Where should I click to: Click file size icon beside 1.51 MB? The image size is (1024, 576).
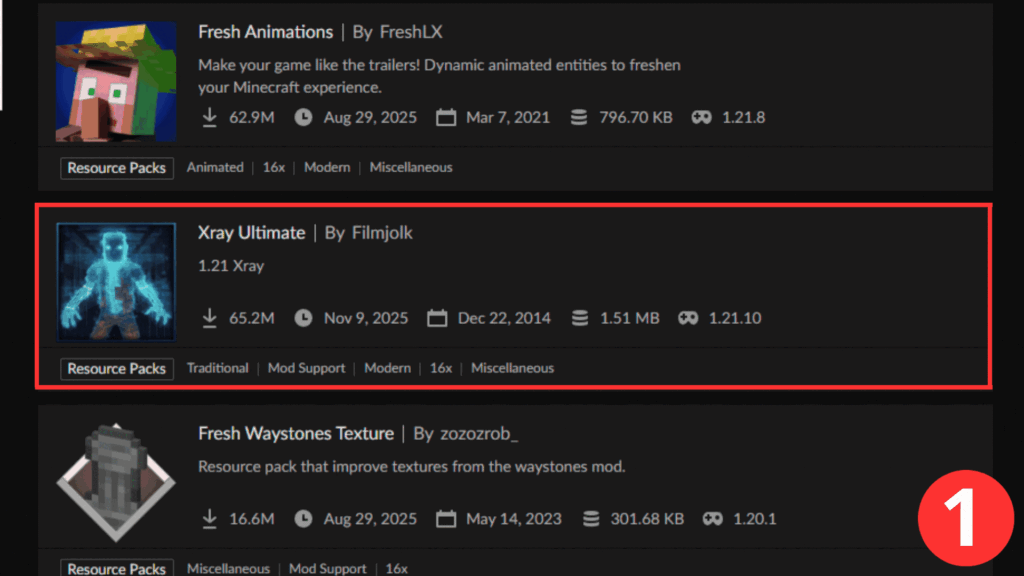click(x=579, y=318)
